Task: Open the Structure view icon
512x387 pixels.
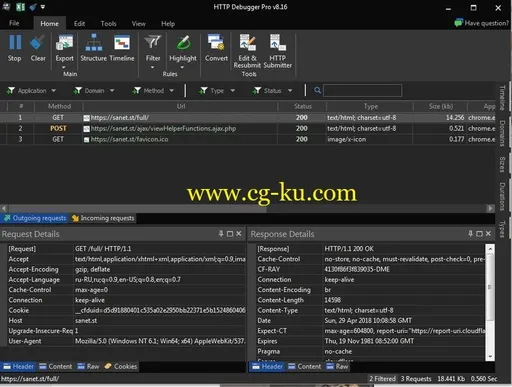Action: tap(94, 43)
